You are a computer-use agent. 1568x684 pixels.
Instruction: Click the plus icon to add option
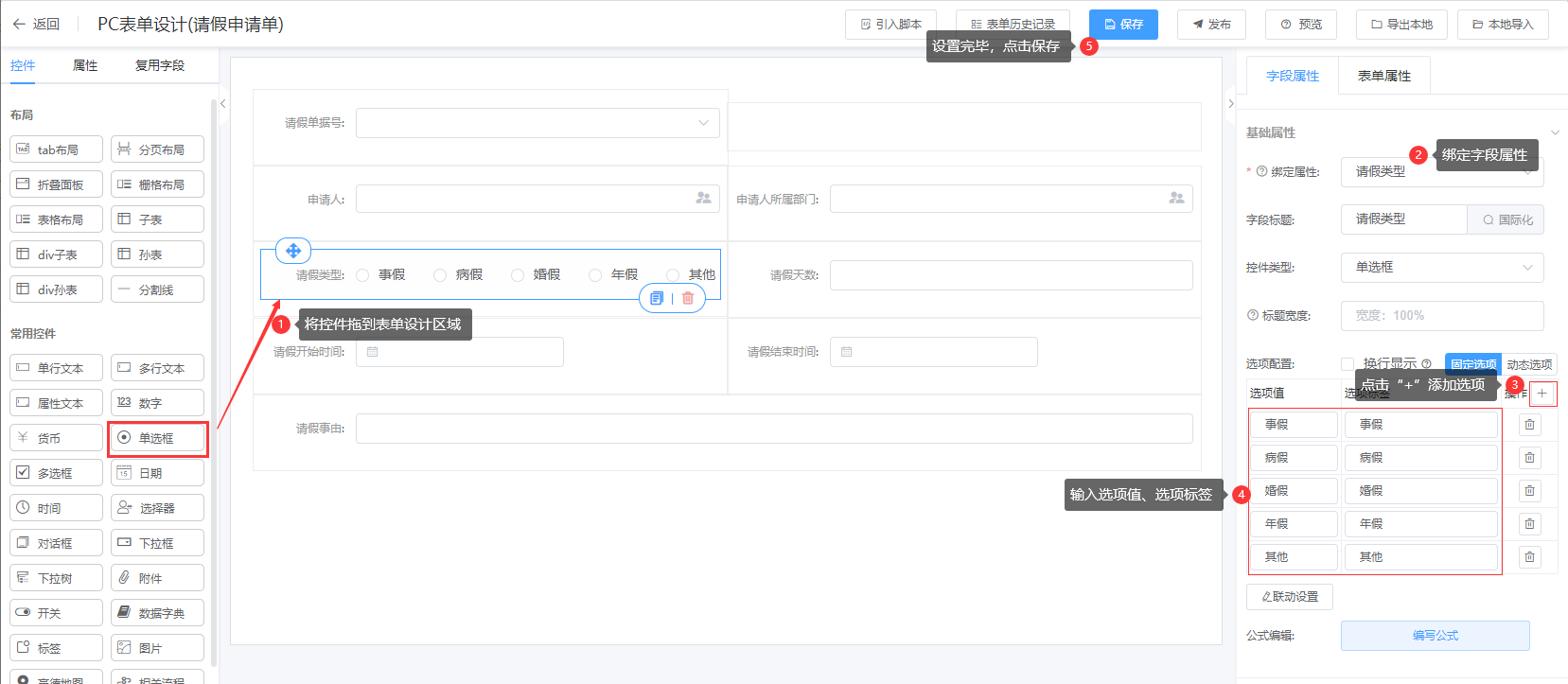coord(1542,394)
